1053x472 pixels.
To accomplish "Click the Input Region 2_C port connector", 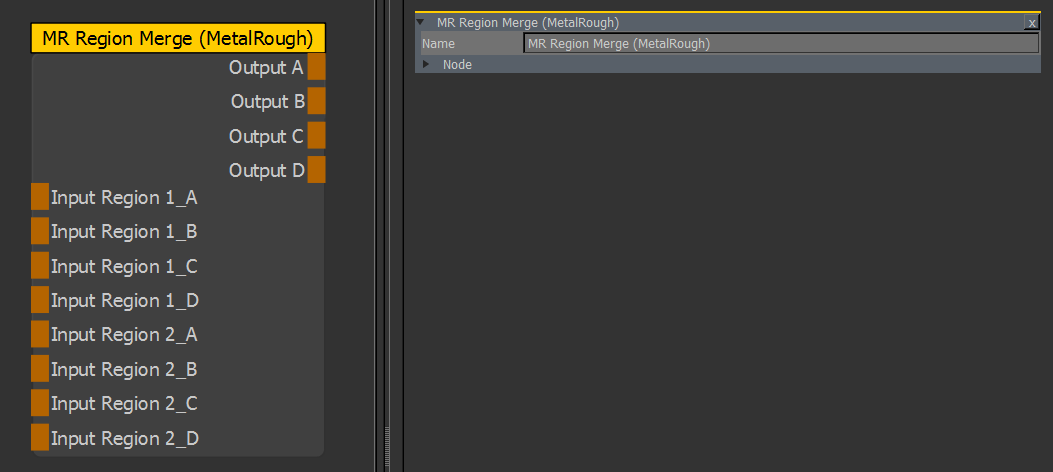I will (40, 402).
